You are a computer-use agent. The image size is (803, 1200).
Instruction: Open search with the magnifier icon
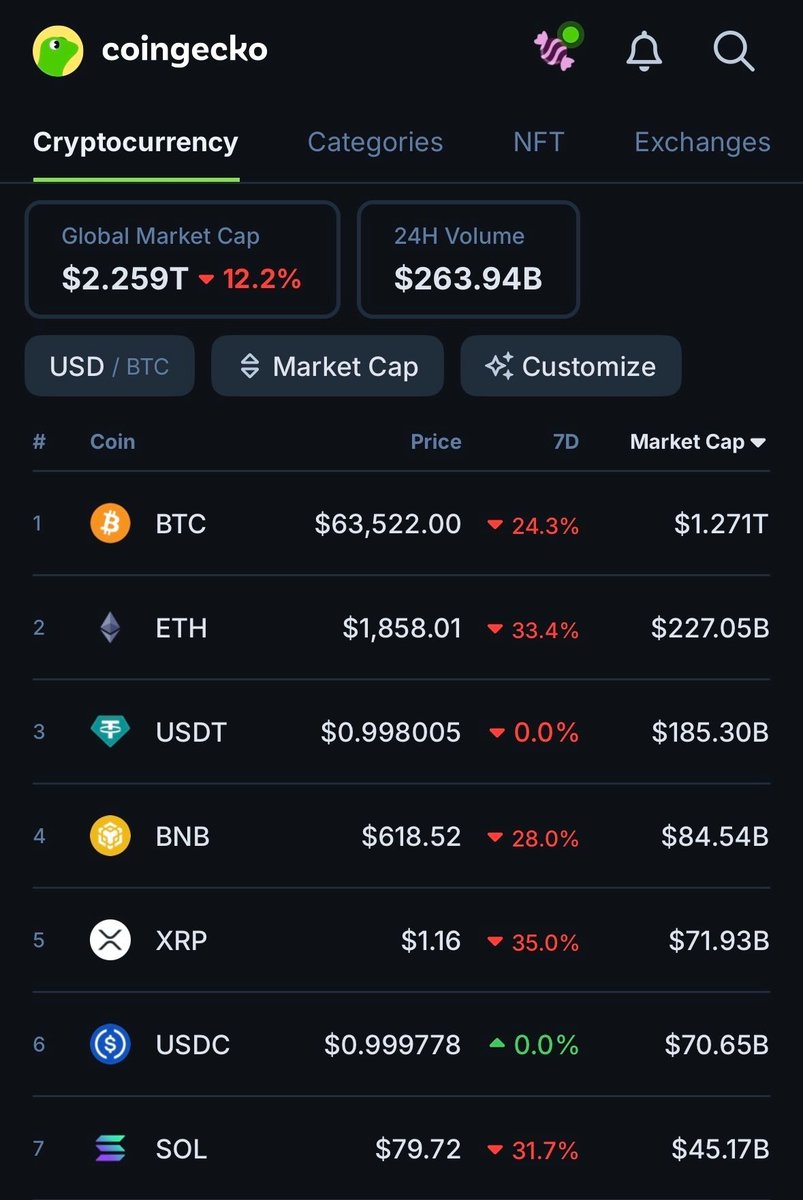[x=733, y=51]
